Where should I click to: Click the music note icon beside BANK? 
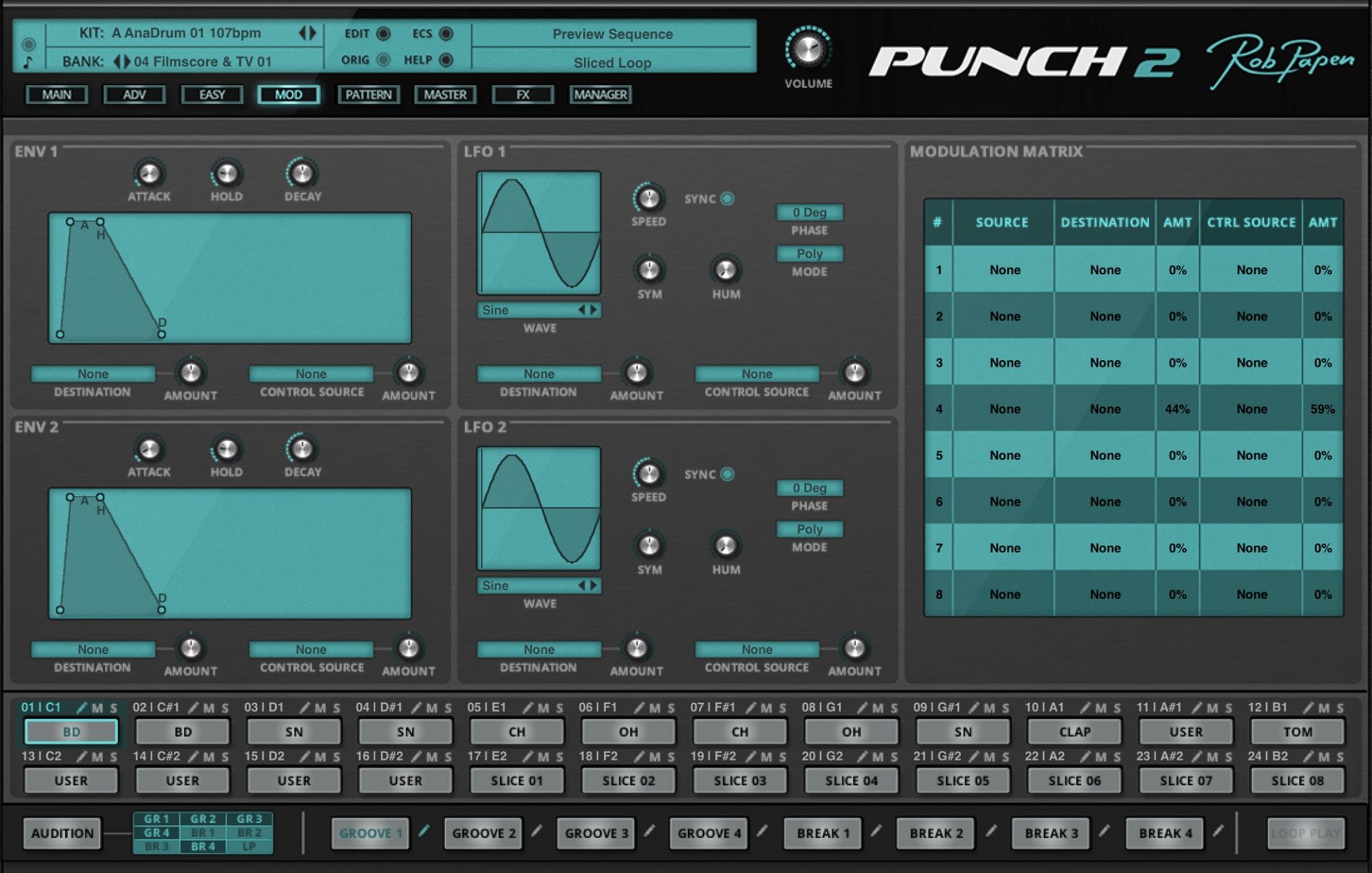tap(28, 62)
